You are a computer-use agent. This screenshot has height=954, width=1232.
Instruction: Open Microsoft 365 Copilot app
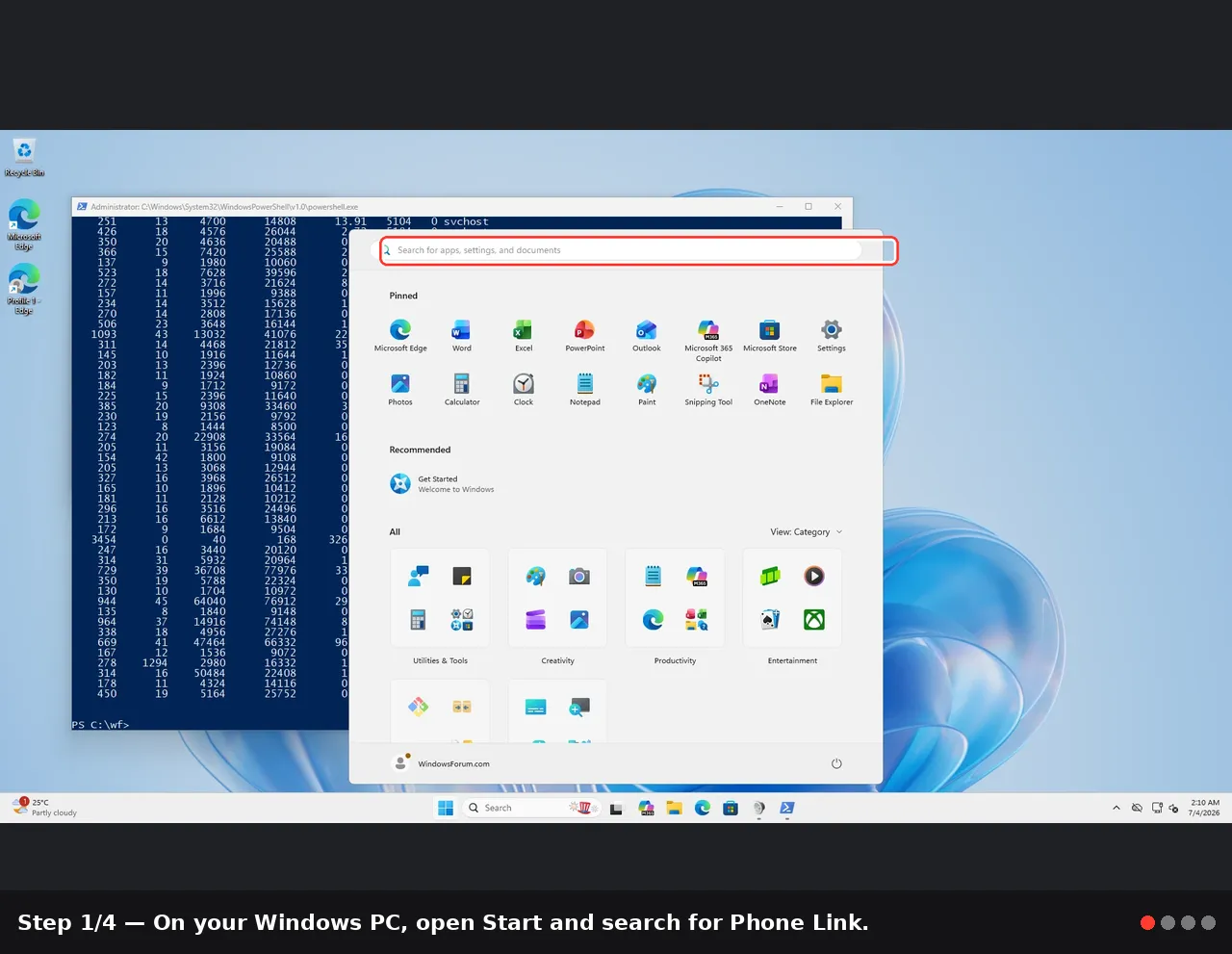coord(708,341)
